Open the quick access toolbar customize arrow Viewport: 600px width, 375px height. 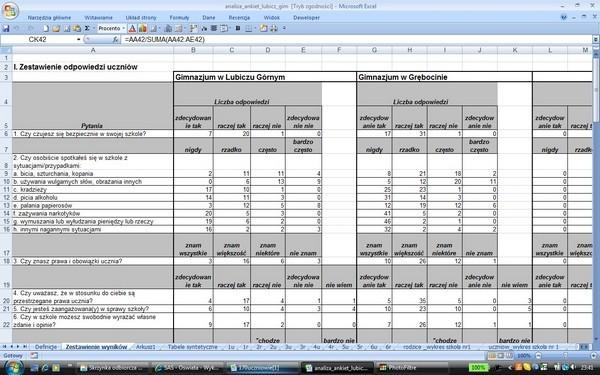pos(284,28)
